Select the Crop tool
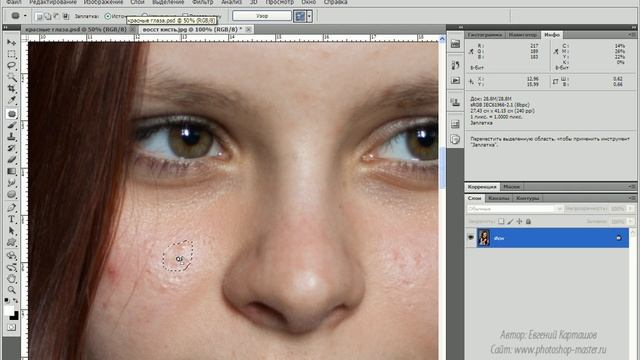 point(11,89)
